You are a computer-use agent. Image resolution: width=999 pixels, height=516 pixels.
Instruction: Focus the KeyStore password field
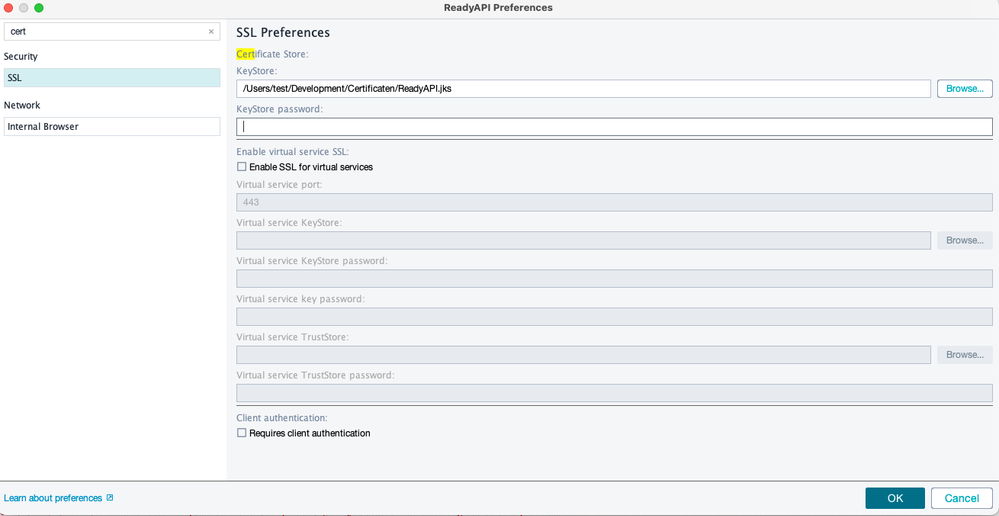click(x=614, y=127)
